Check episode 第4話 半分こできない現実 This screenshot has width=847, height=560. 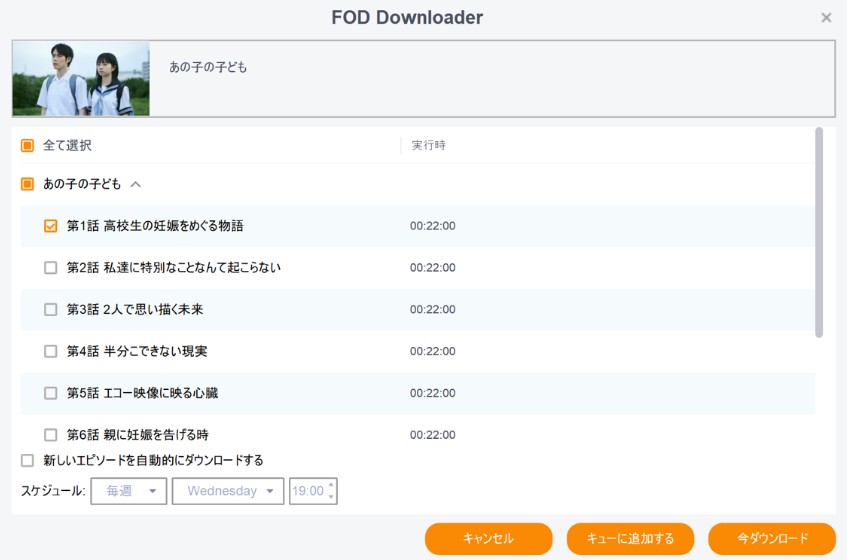[x=50, y=351]
